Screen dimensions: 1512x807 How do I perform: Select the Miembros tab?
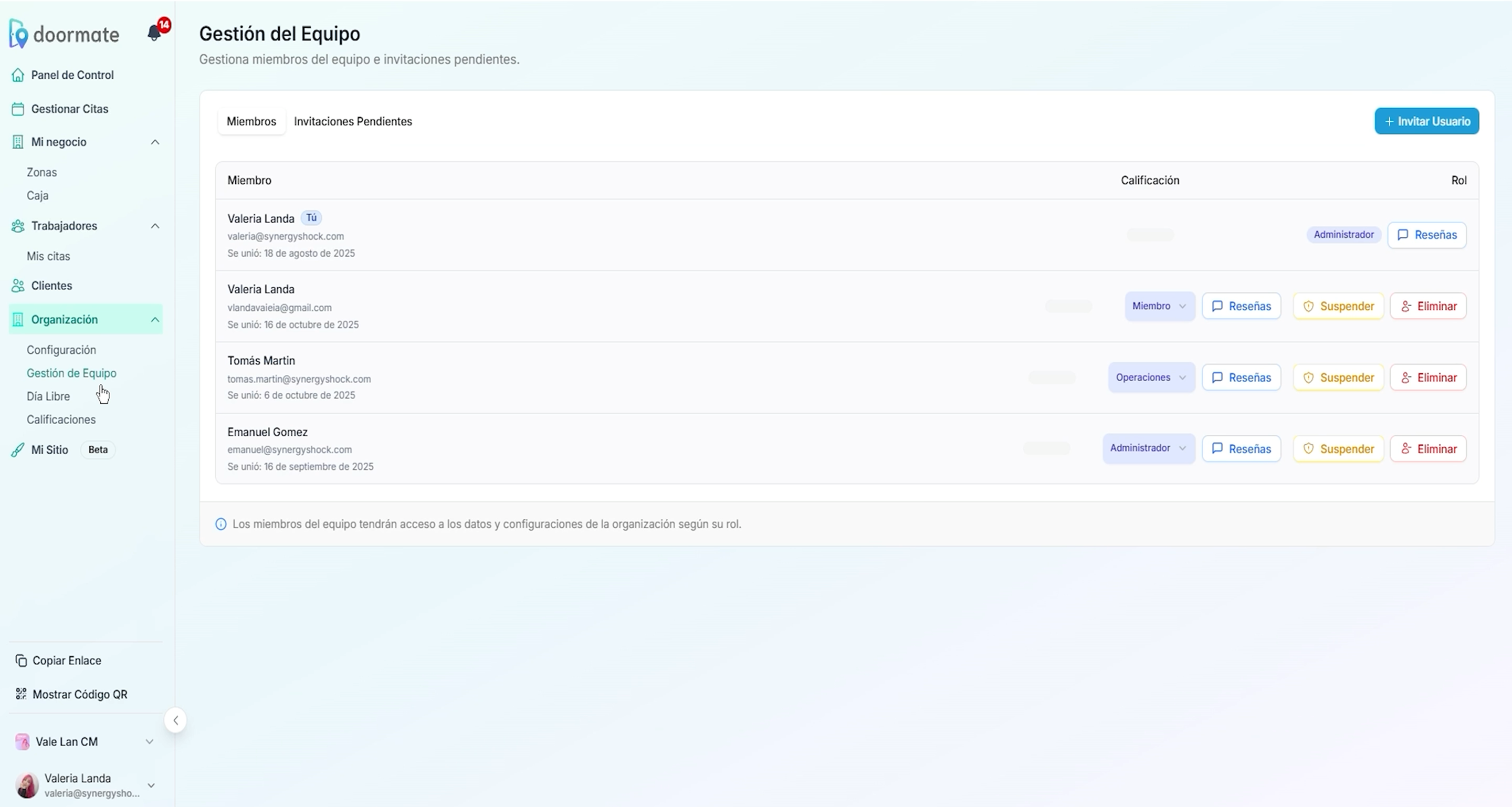pyautogui.click(x=251, y=121)
